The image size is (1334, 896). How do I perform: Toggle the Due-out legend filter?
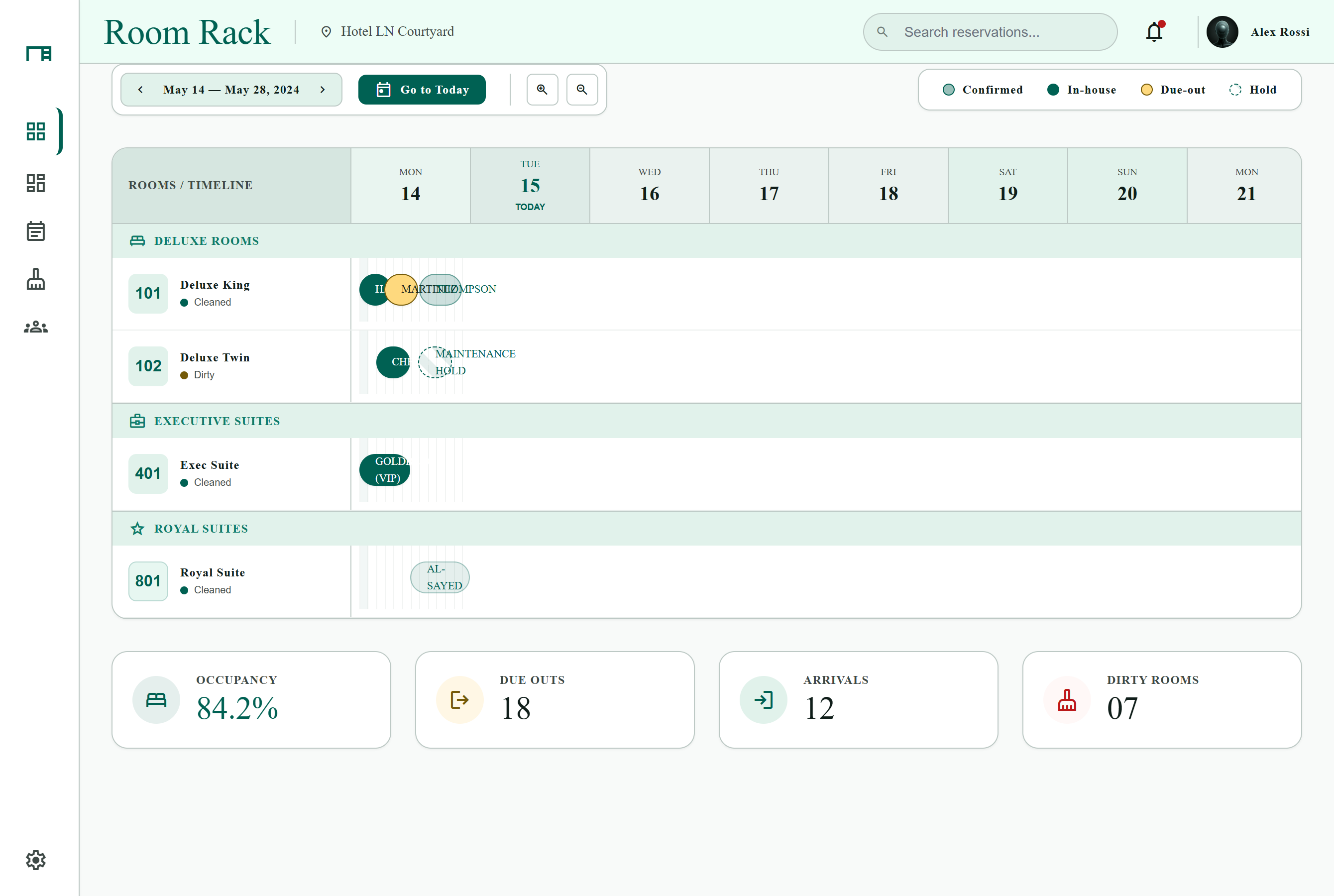[1173, 90]
